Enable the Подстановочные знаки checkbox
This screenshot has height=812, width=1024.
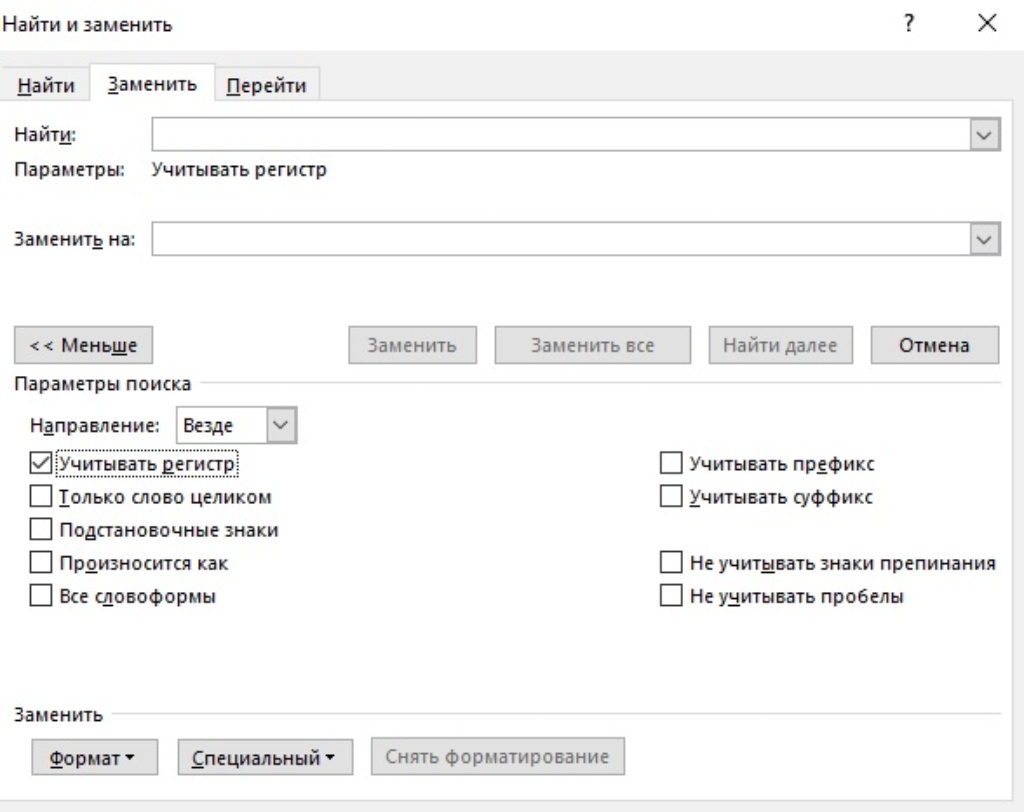click(40, 530)
